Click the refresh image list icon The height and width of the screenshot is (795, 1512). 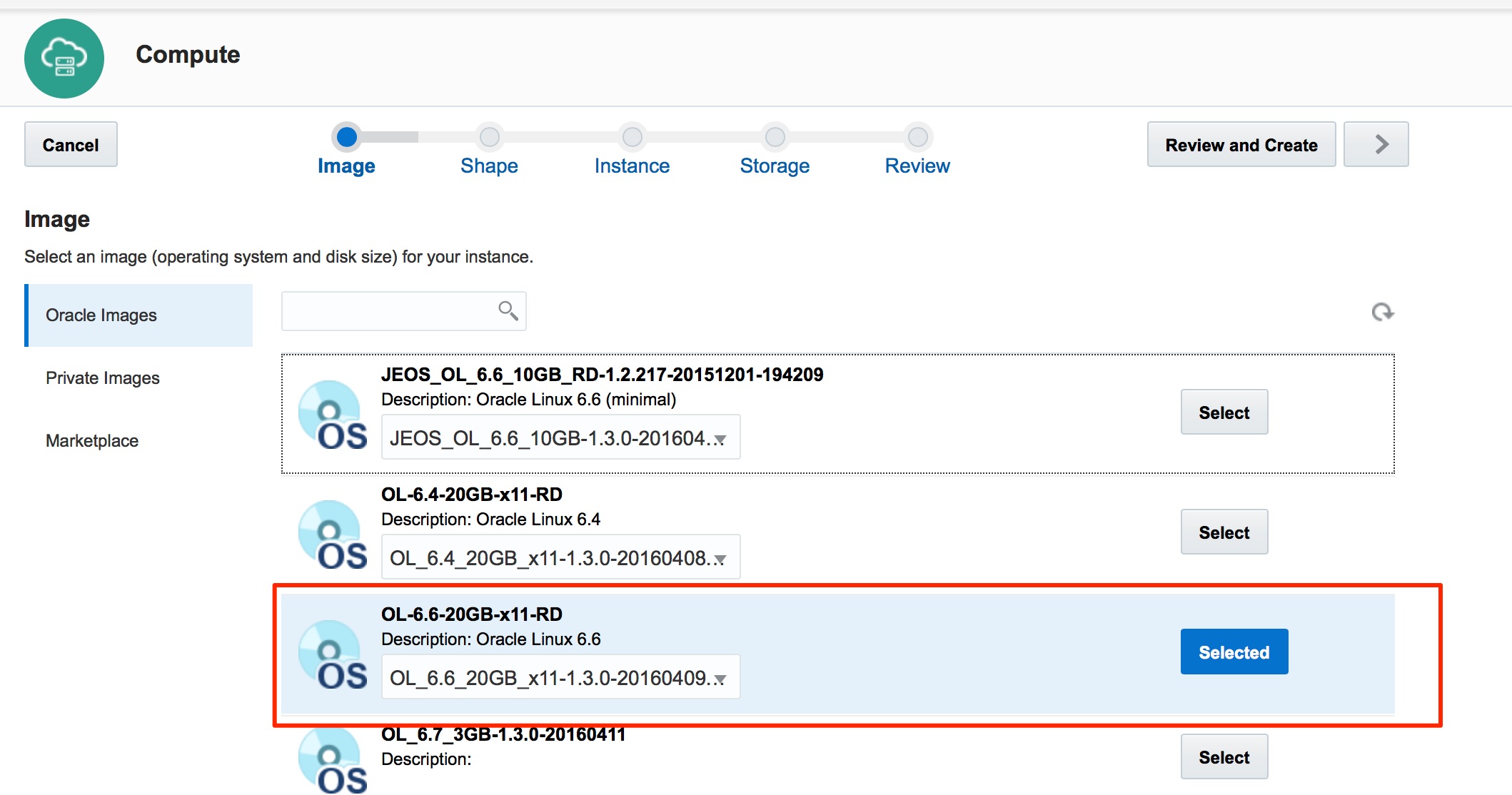[x=1382, y=312]
